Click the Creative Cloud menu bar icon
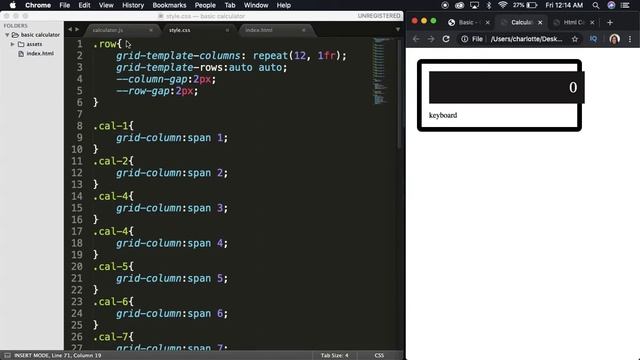Screen dimensions: 640x360 (460, 5)
